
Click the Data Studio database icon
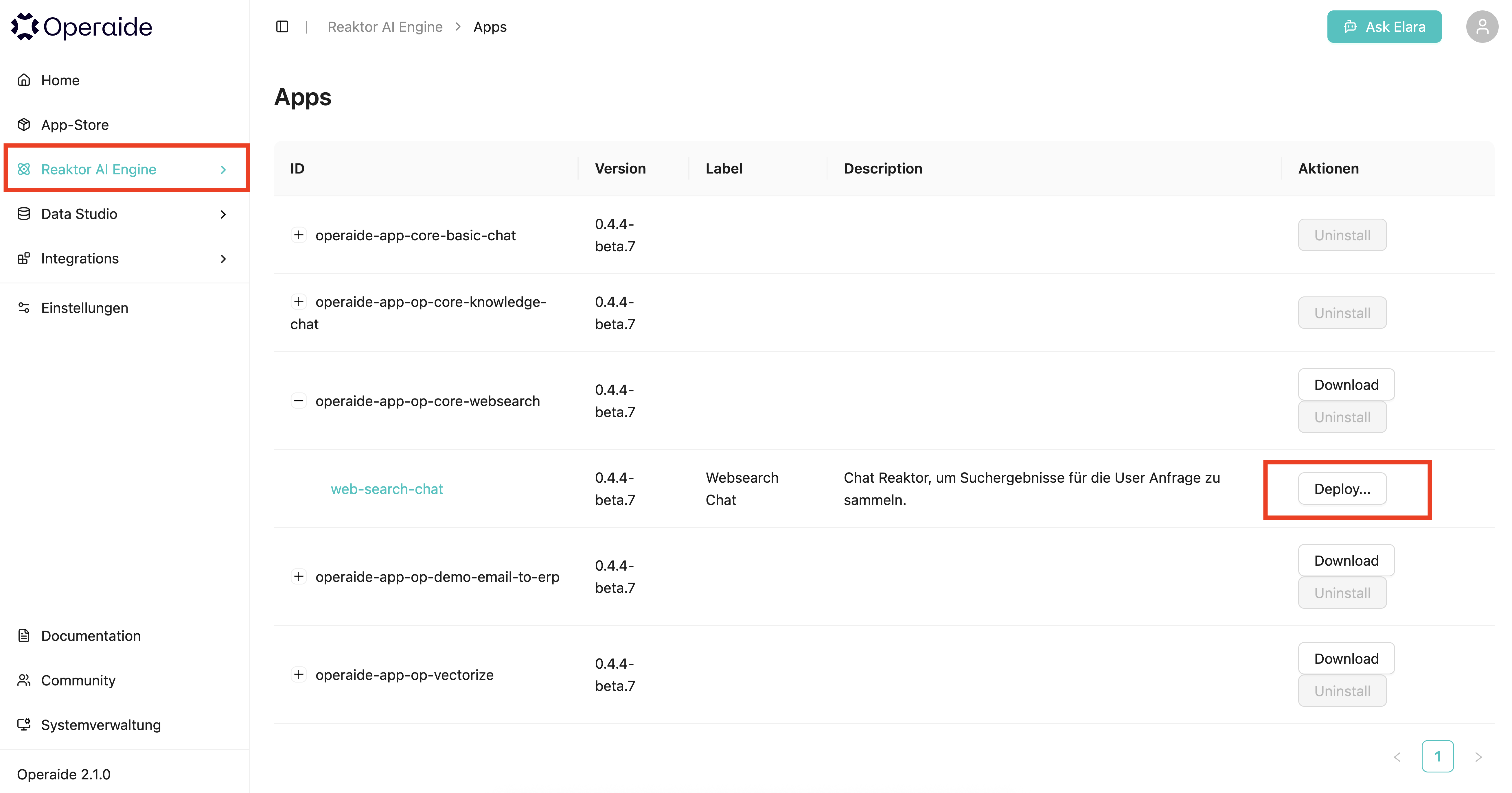click(x=24, y=213)
